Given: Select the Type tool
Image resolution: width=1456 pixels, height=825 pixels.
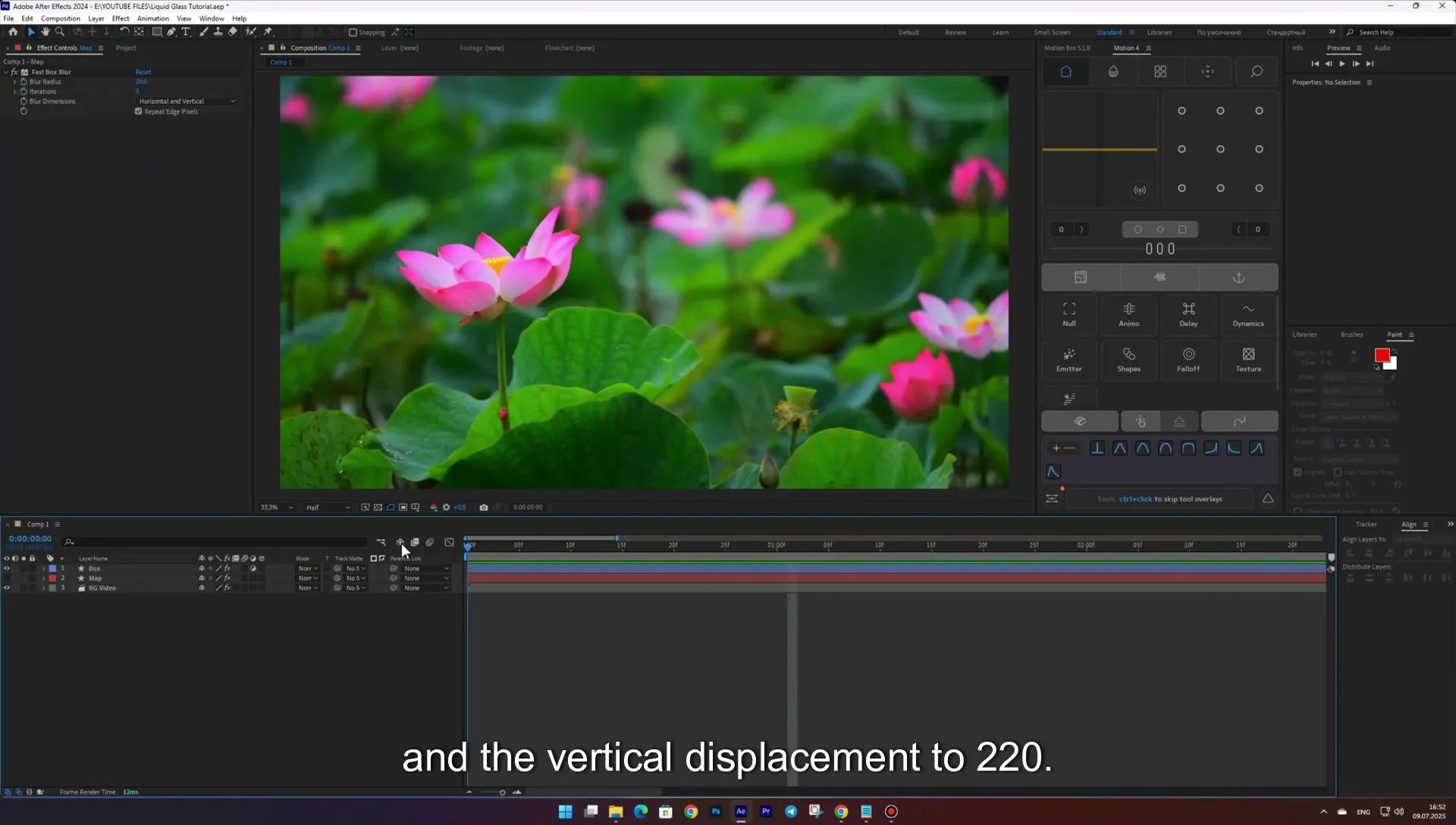Looking at the screenshot, I should pyautogui.click(x=186, y=32).
